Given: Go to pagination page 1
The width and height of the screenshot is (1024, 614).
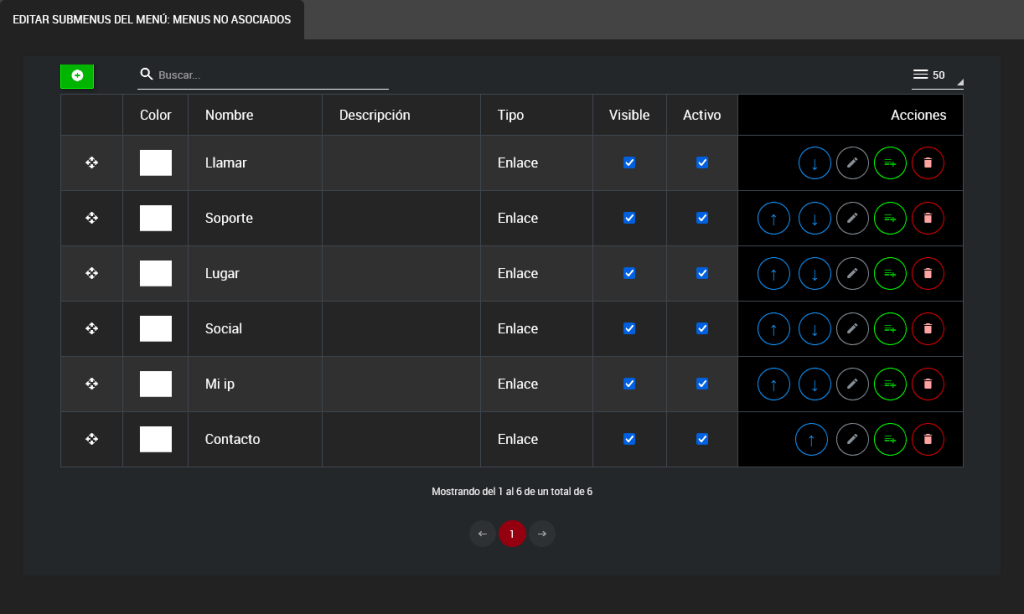Looking at the screenshot, I should pos(512,534).
